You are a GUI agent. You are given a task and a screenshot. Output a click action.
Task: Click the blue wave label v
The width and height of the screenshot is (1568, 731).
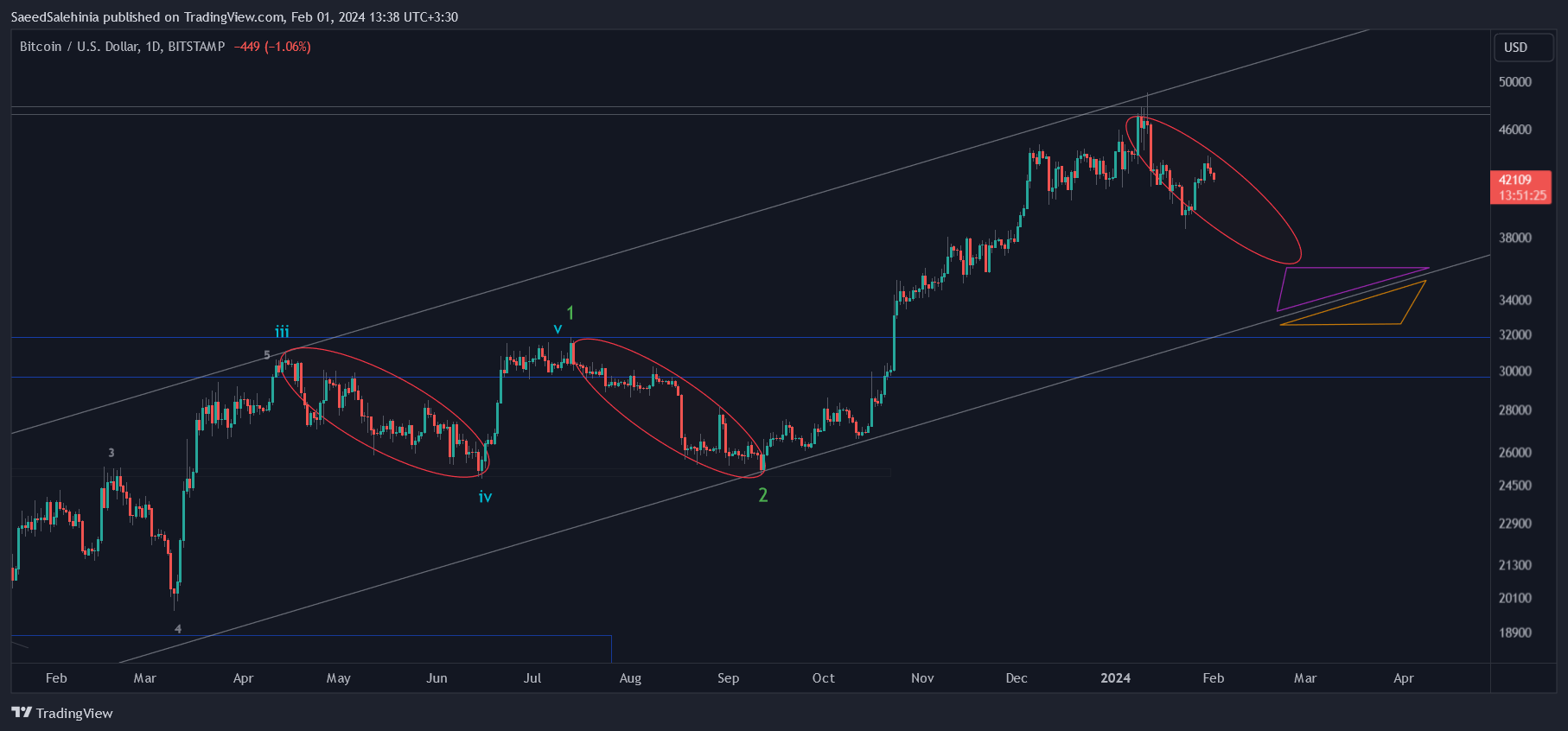click(558, 328)
